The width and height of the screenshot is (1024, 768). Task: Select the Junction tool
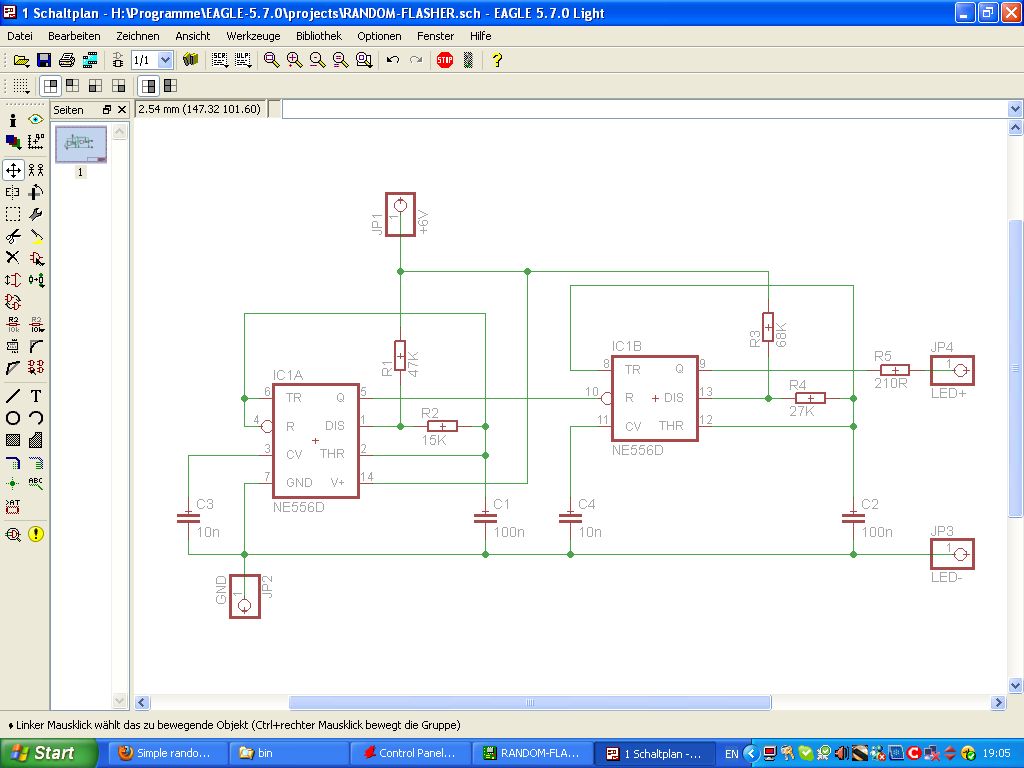pos(12,483)
